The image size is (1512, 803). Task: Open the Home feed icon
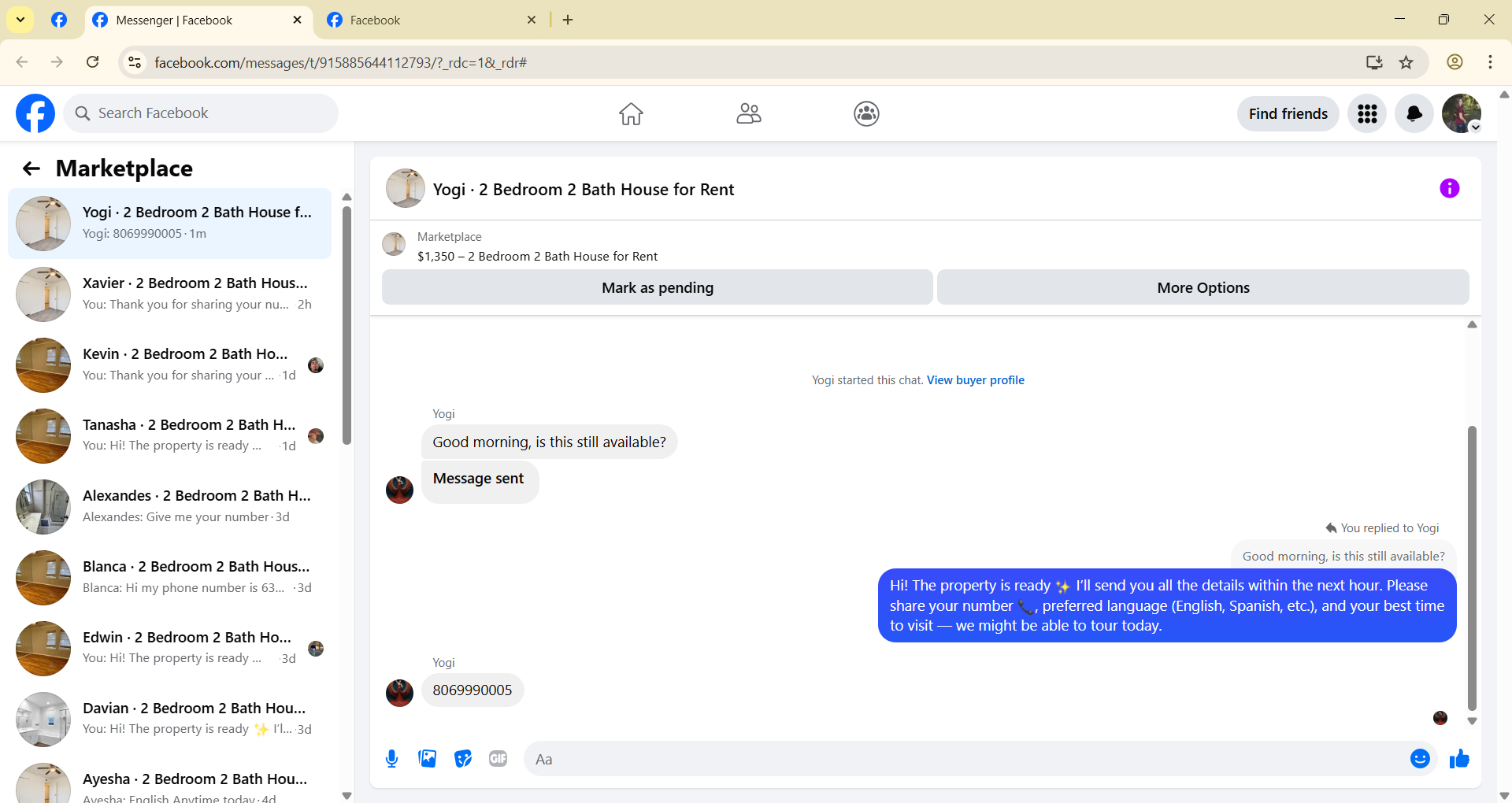coord(631,113)
